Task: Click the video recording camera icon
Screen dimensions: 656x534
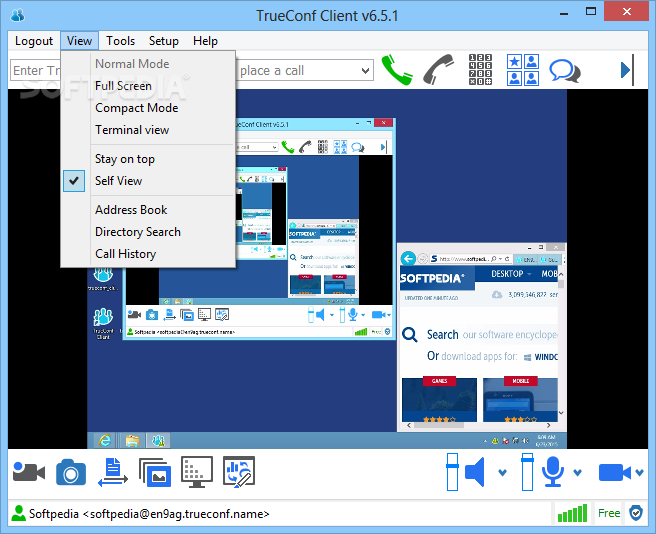Action: point(29,472)
